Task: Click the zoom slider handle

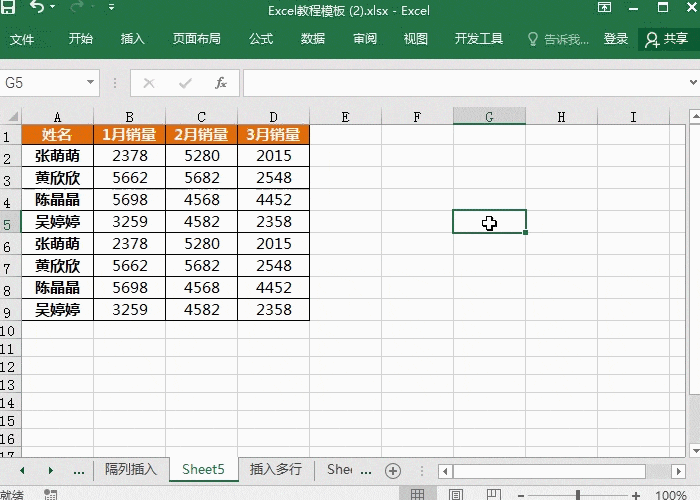Action: point(578,495)
